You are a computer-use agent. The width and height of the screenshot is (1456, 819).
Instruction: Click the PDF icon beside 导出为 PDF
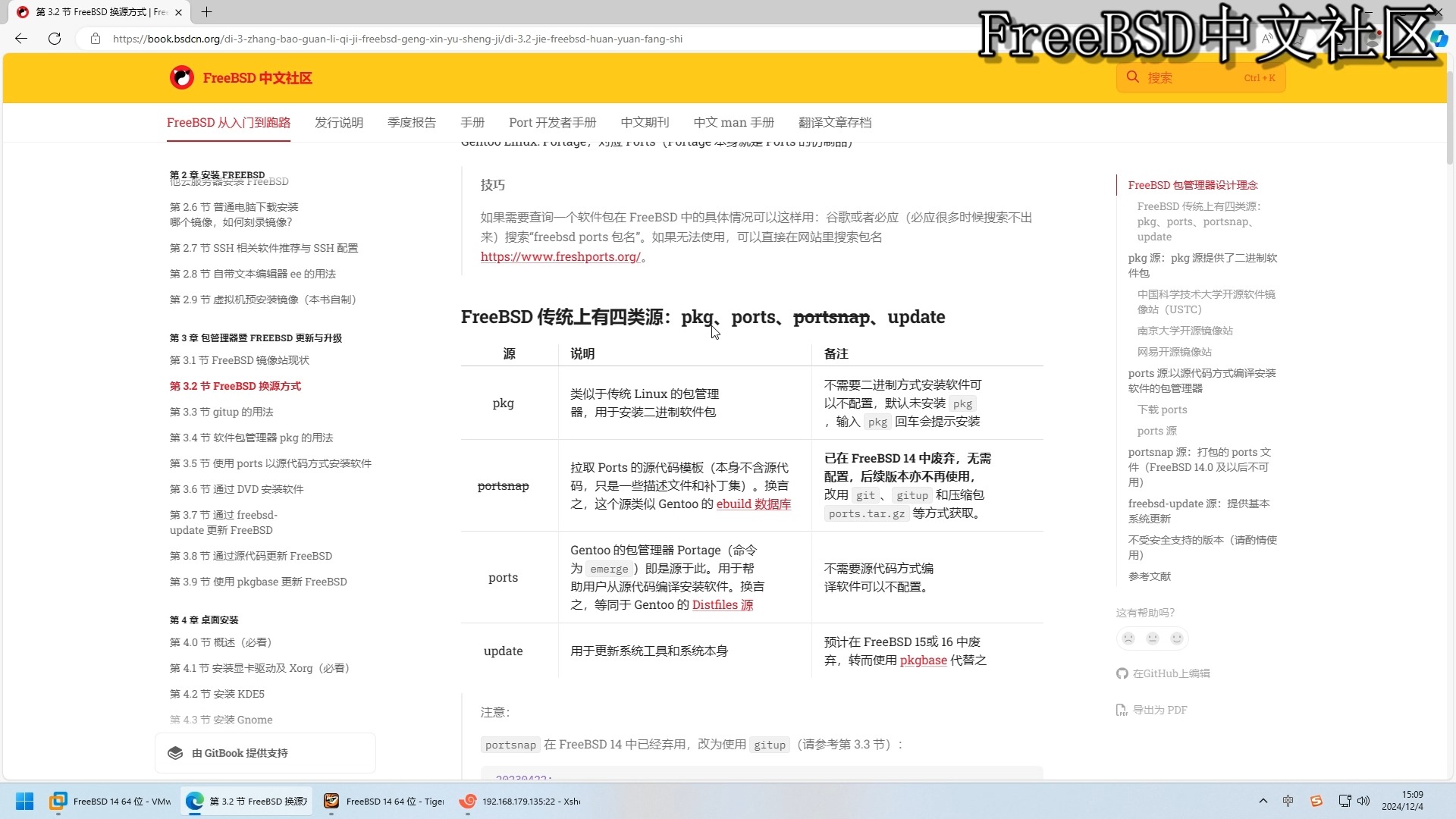1122,710
